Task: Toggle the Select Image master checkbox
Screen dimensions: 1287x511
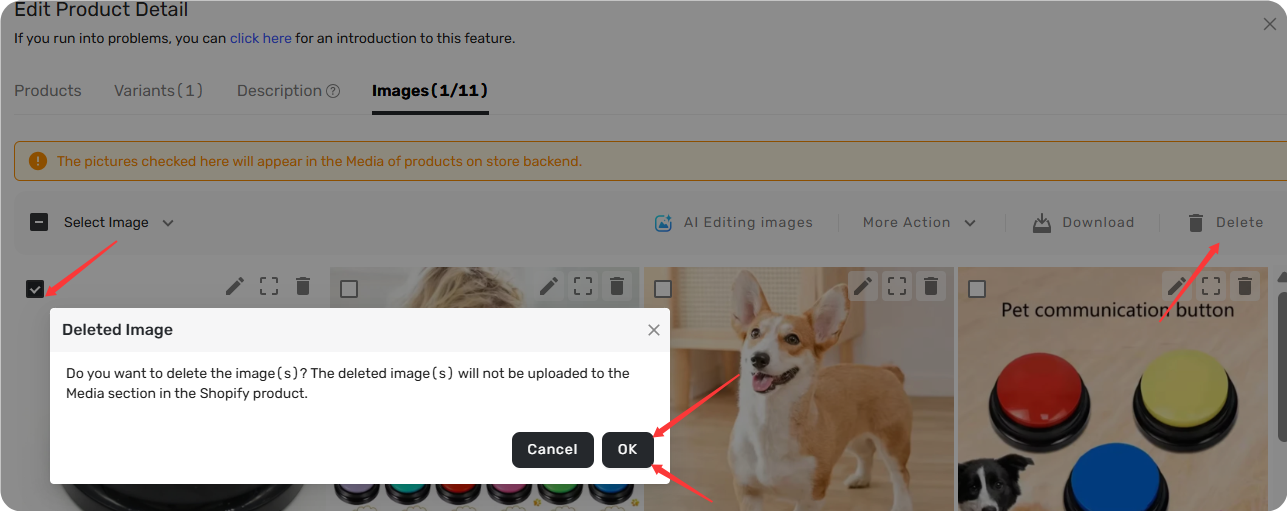Action: pos(39,222)
